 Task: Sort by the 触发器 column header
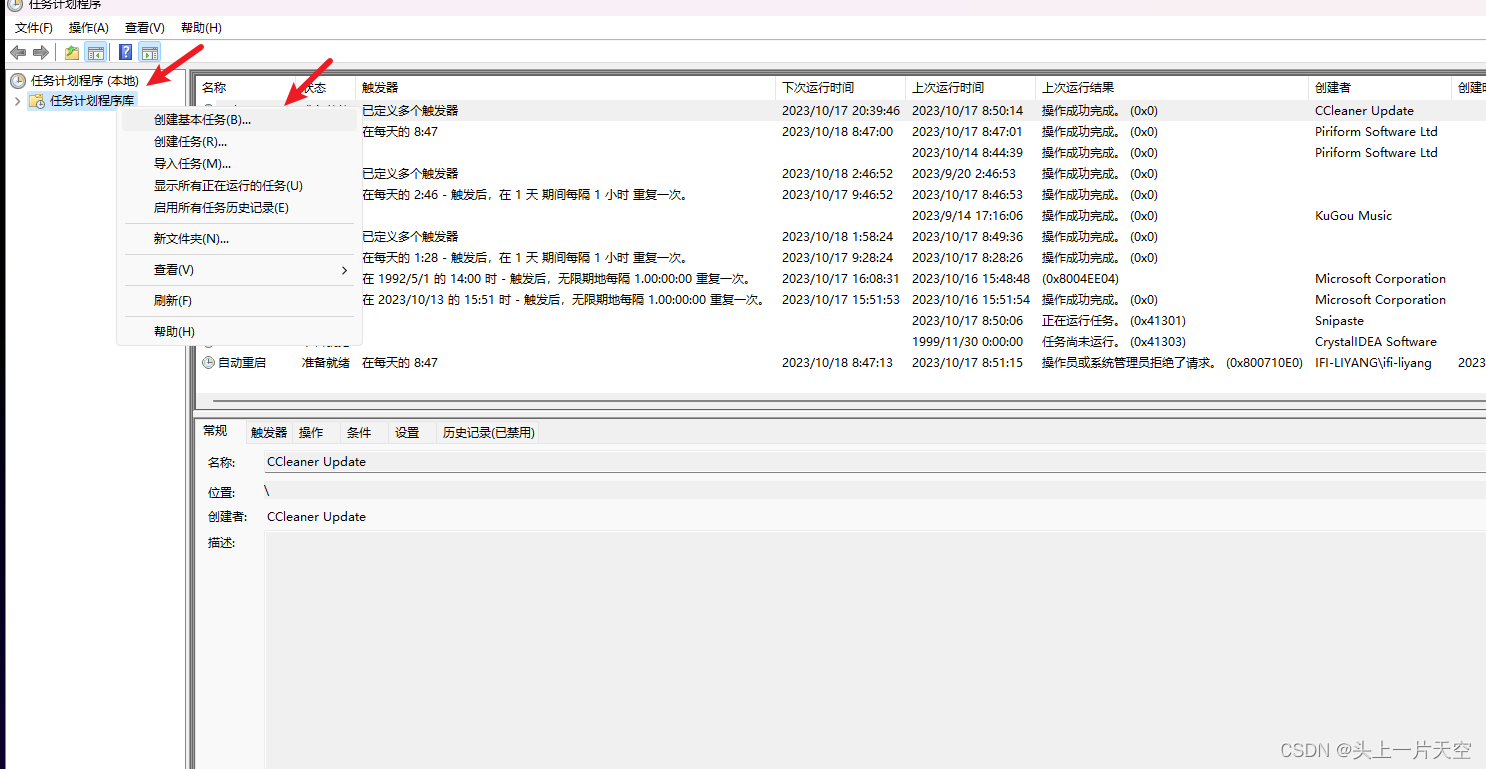[566, 88]
